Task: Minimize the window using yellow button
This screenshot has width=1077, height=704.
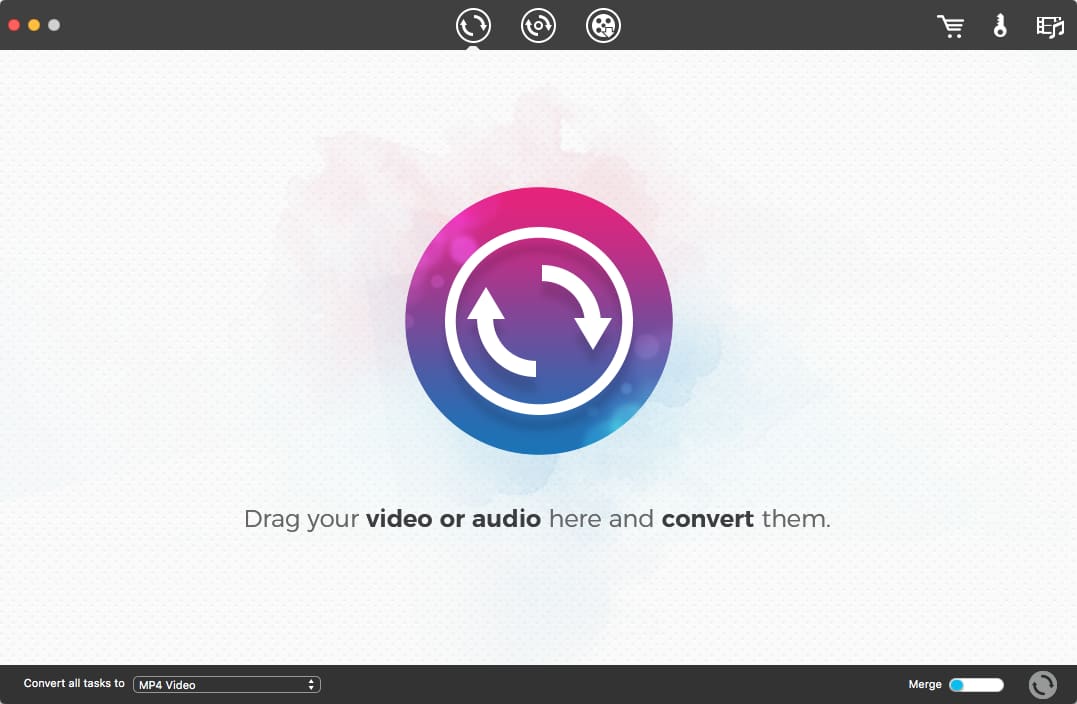Action: (34, 25)
